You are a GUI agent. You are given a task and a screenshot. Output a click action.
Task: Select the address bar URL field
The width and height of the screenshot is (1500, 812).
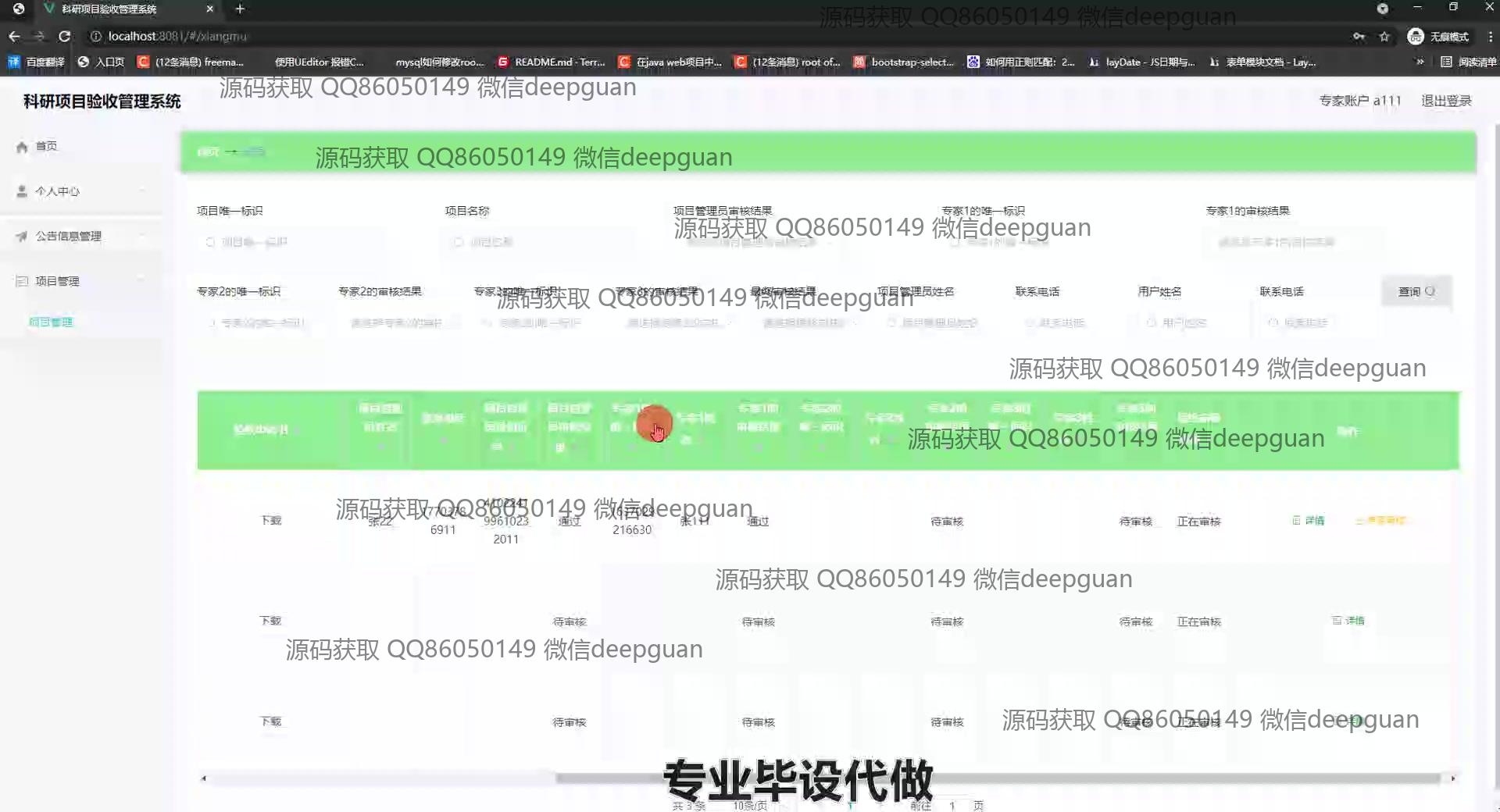(703, 36)
